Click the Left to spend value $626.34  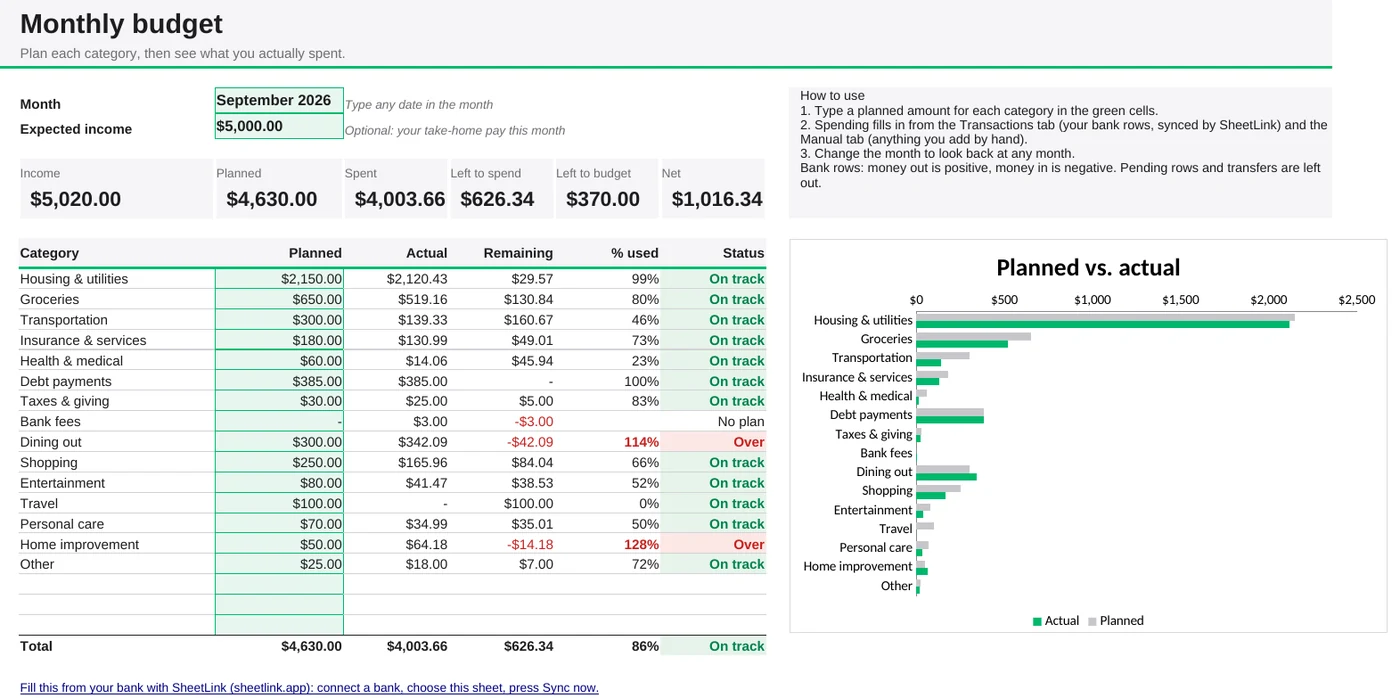pos(497,199)
